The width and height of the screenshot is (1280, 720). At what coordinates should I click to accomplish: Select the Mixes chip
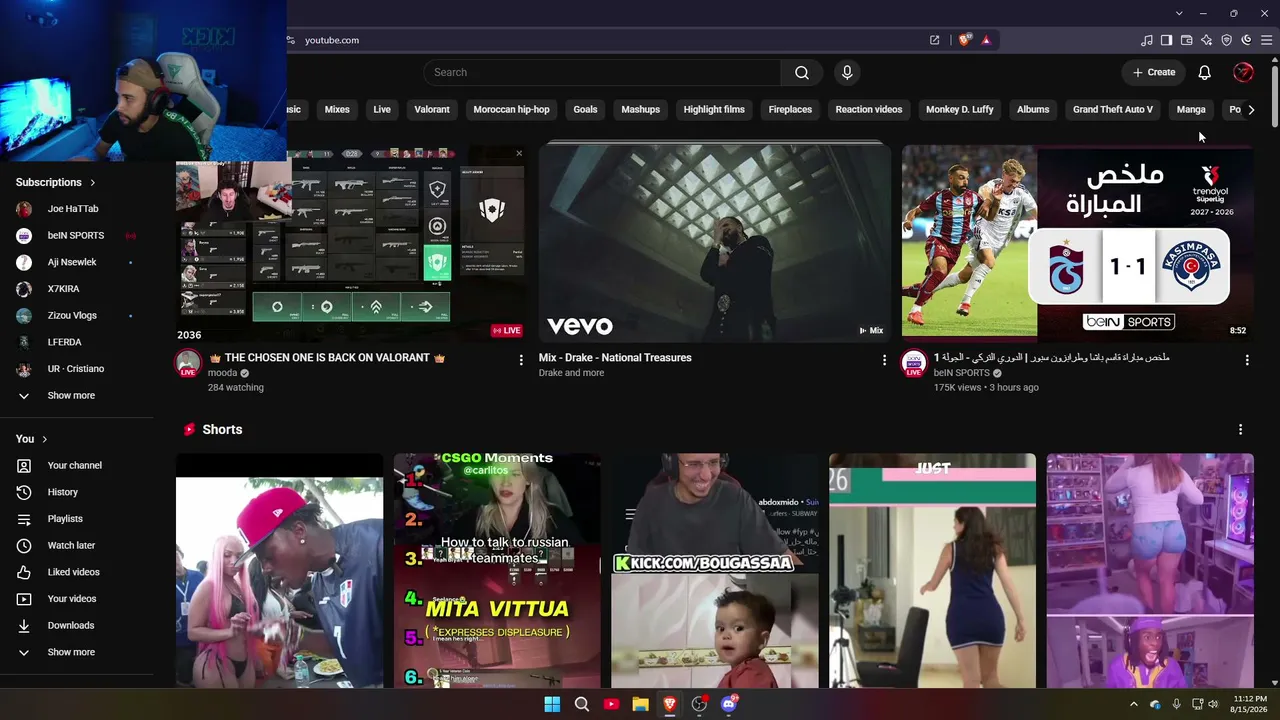337,109
